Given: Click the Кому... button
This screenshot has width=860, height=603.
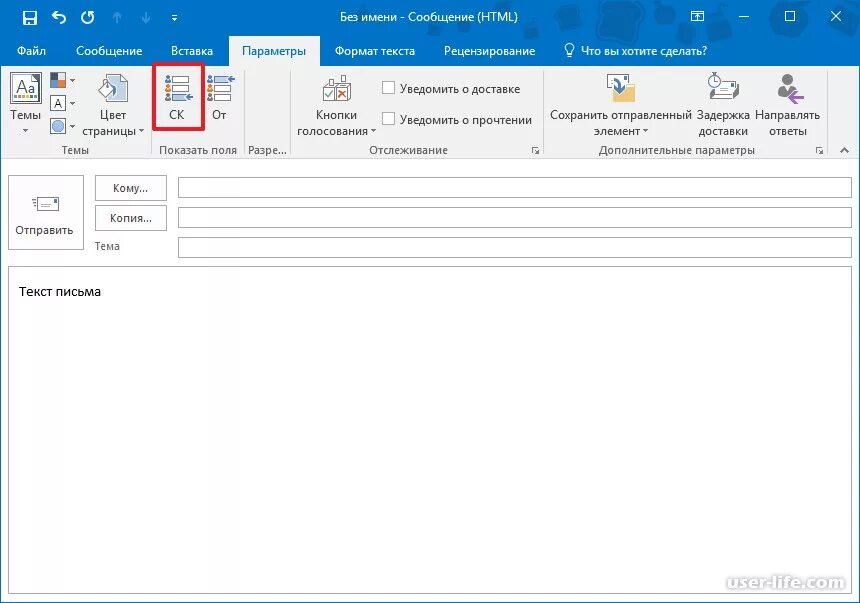Looking at the screenshot, I should click(131, 188).
